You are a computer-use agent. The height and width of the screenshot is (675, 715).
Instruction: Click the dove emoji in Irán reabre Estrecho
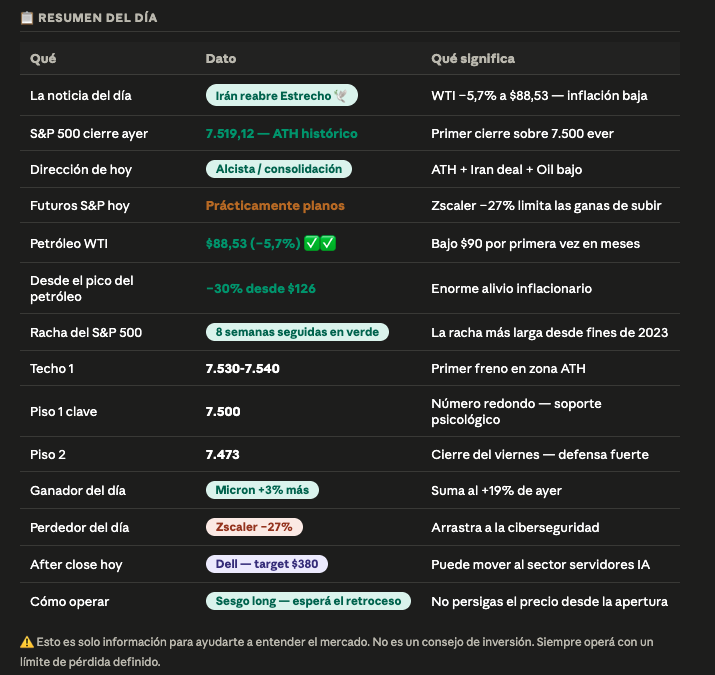(x=340, y=95)
